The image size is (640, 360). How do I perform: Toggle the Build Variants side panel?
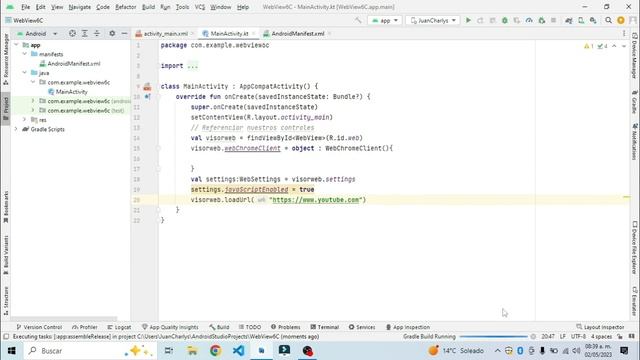tap(6, 255)
